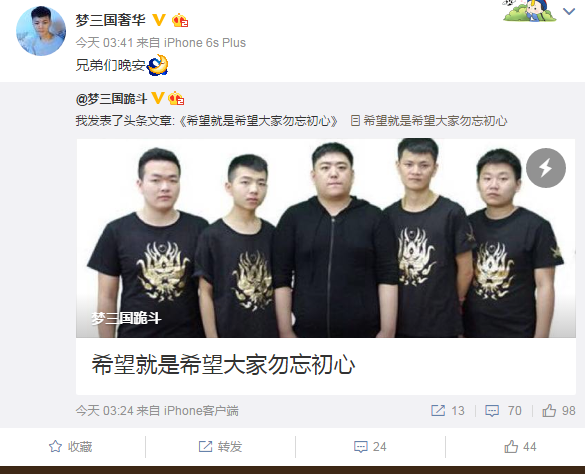Open the article link 日 希望就是希望大家勿忘初心

pos(429,121)
